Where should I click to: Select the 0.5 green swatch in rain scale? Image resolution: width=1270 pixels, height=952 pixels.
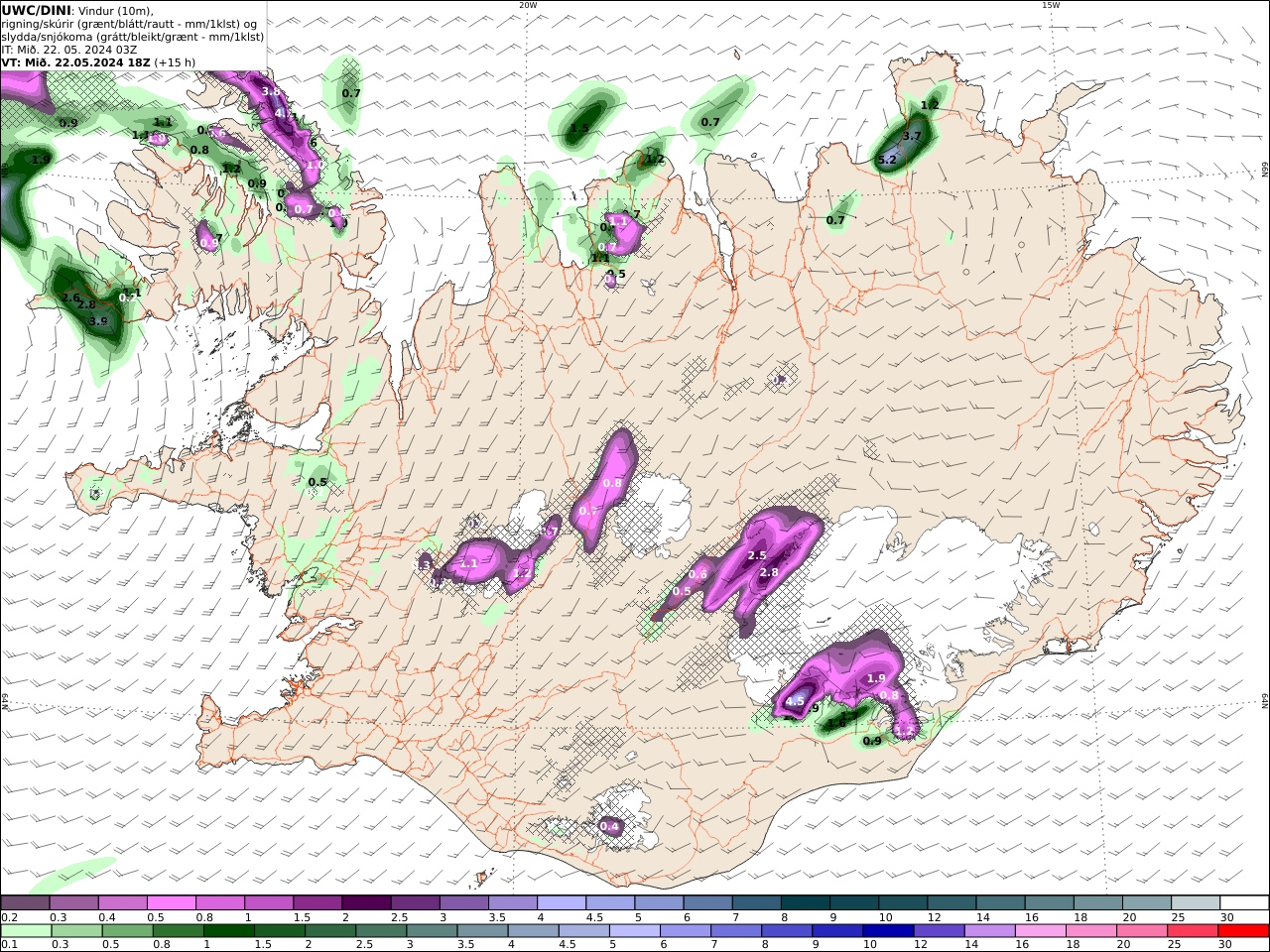127,931
